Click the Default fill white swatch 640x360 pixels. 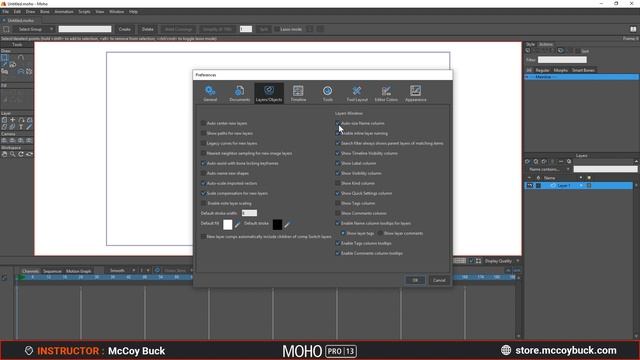[228, 224]
